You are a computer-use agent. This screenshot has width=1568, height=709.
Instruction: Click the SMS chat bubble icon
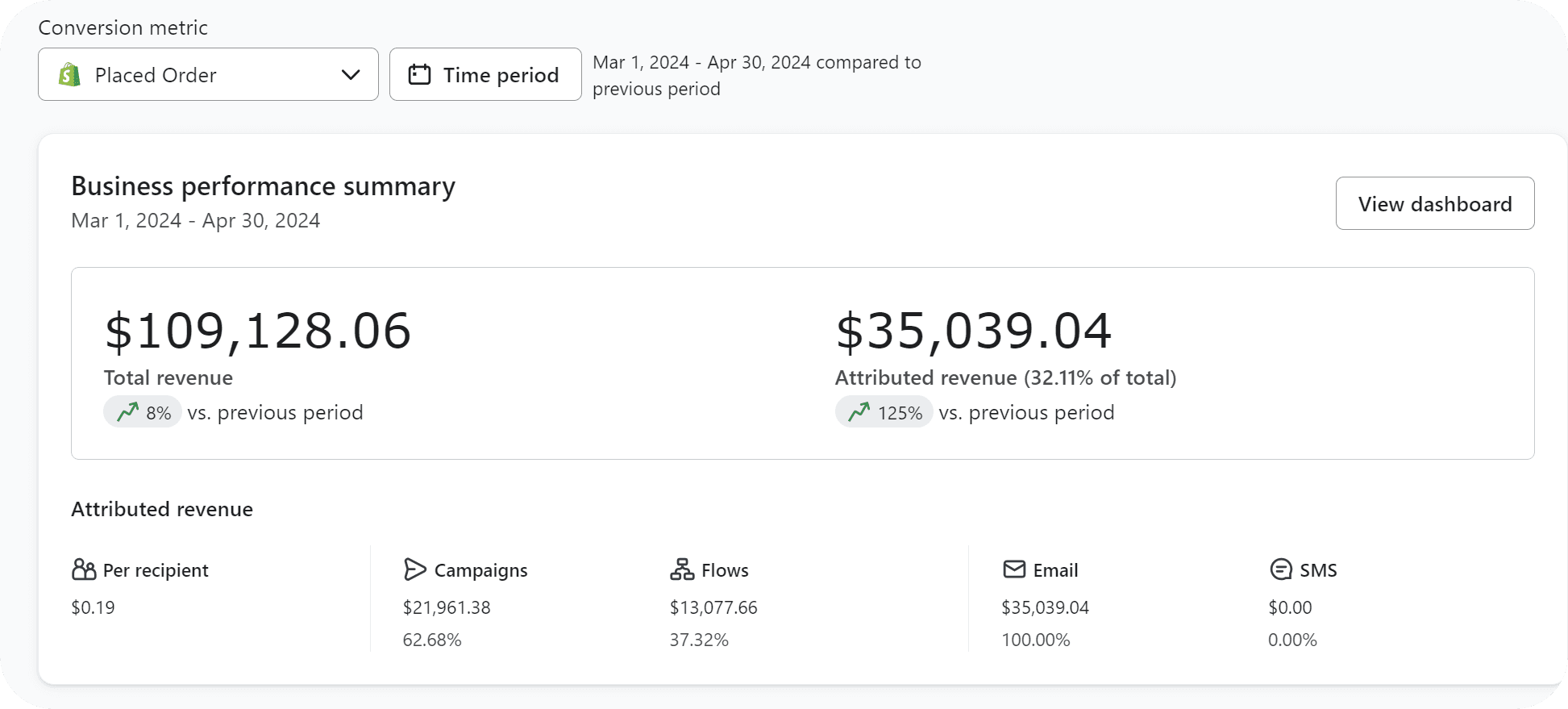point(1280,569)
